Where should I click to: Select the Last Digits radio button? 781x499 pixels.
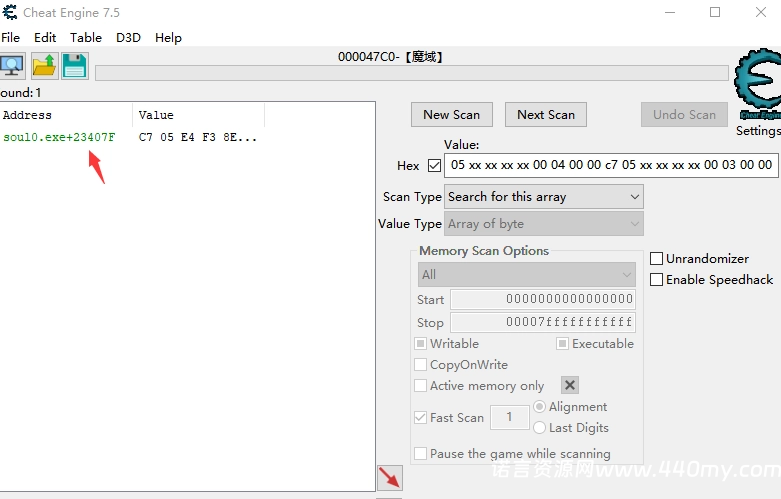click(x=539, y=427)
